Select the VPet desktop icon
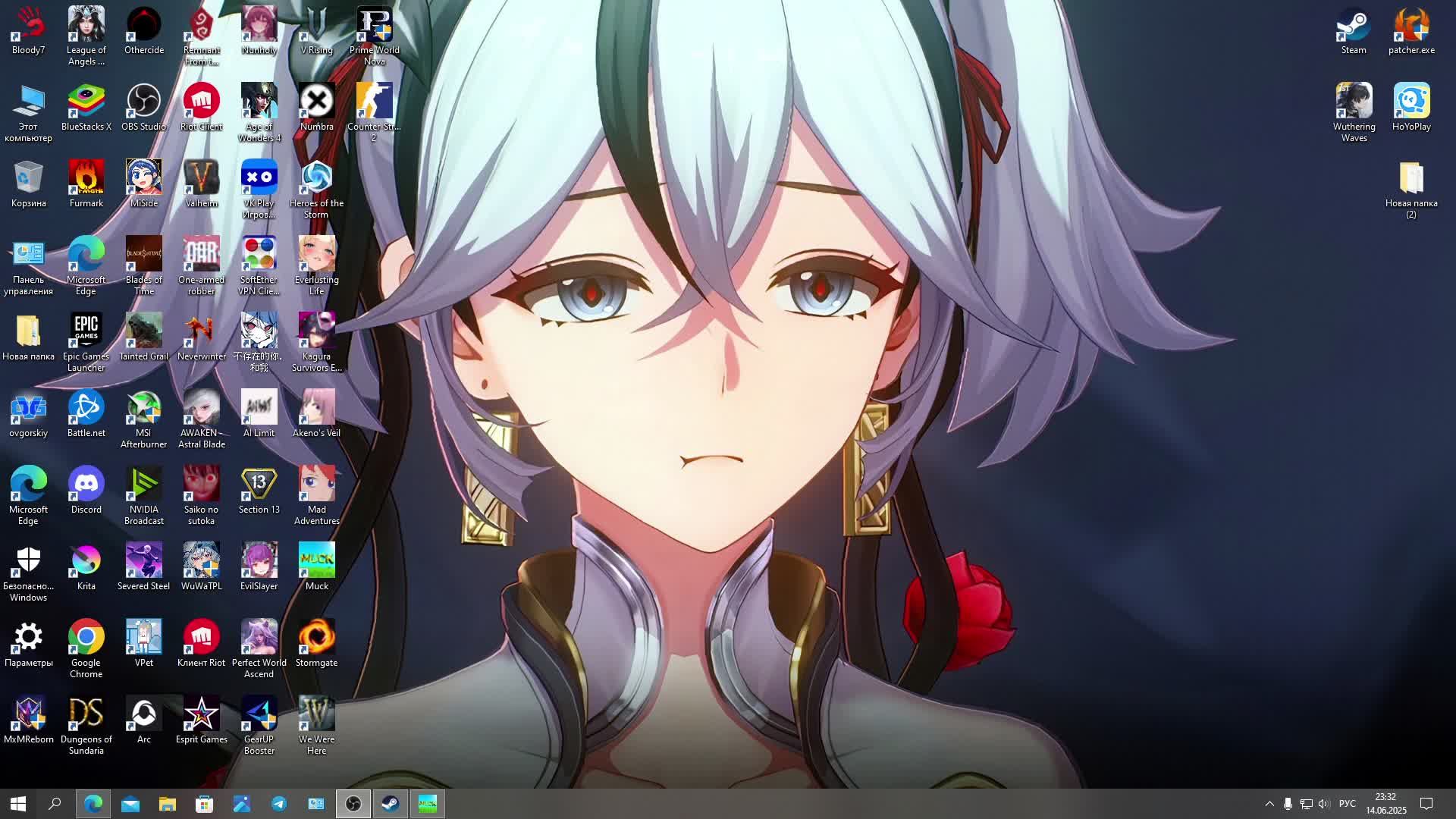The height and width of the screenshot is (819, 1456). click(144, 644)
